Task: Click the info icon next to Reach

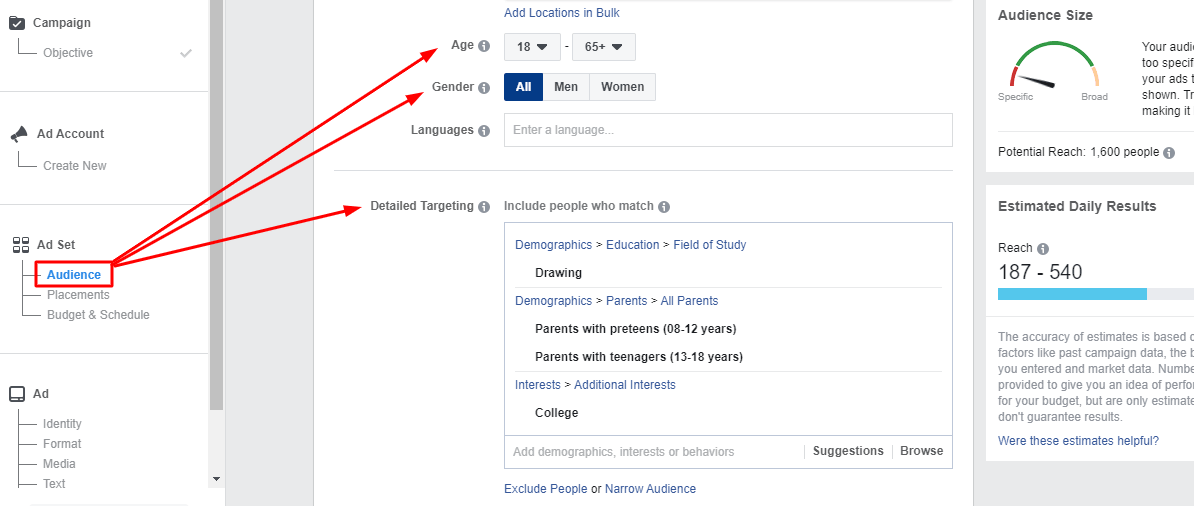Action: [1043, 249]
